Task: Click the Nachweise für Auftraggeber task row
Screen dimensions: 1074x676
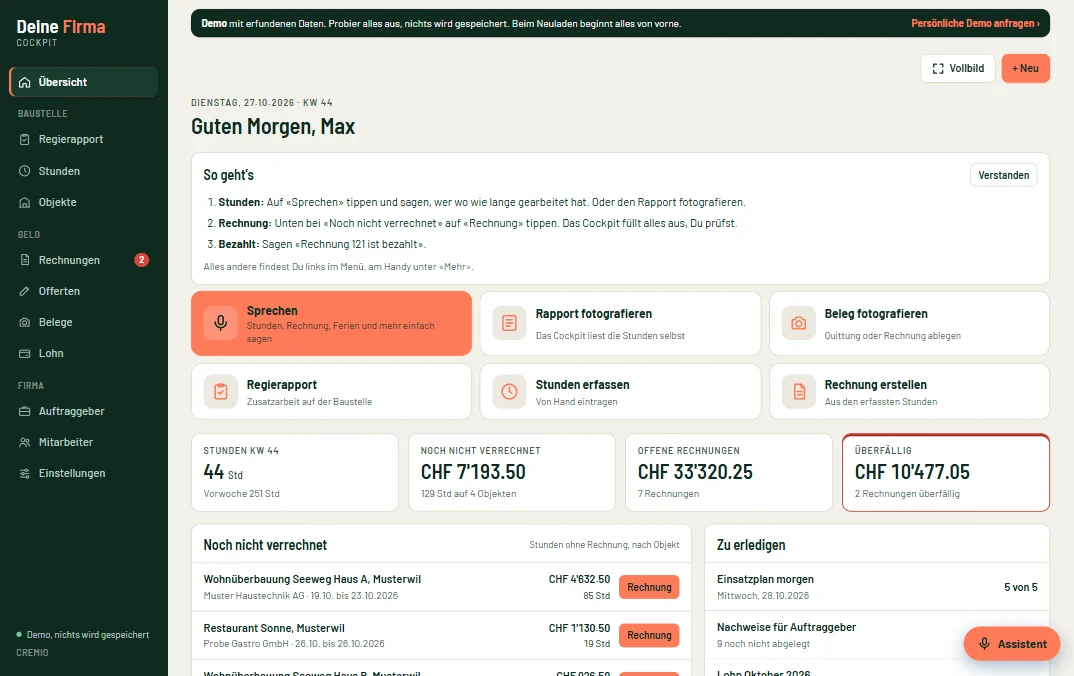Action: point(877,635)
